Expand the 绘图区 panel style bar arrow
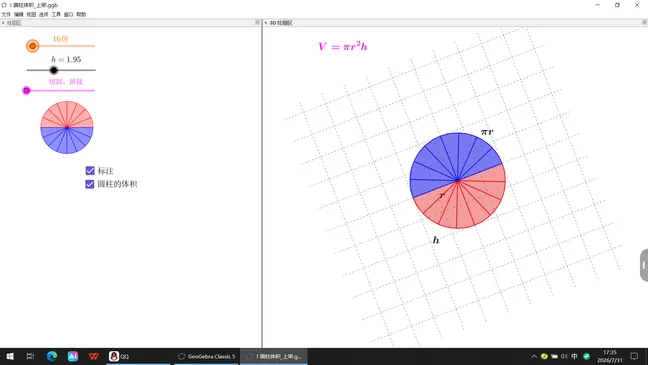 click(3, 23)
